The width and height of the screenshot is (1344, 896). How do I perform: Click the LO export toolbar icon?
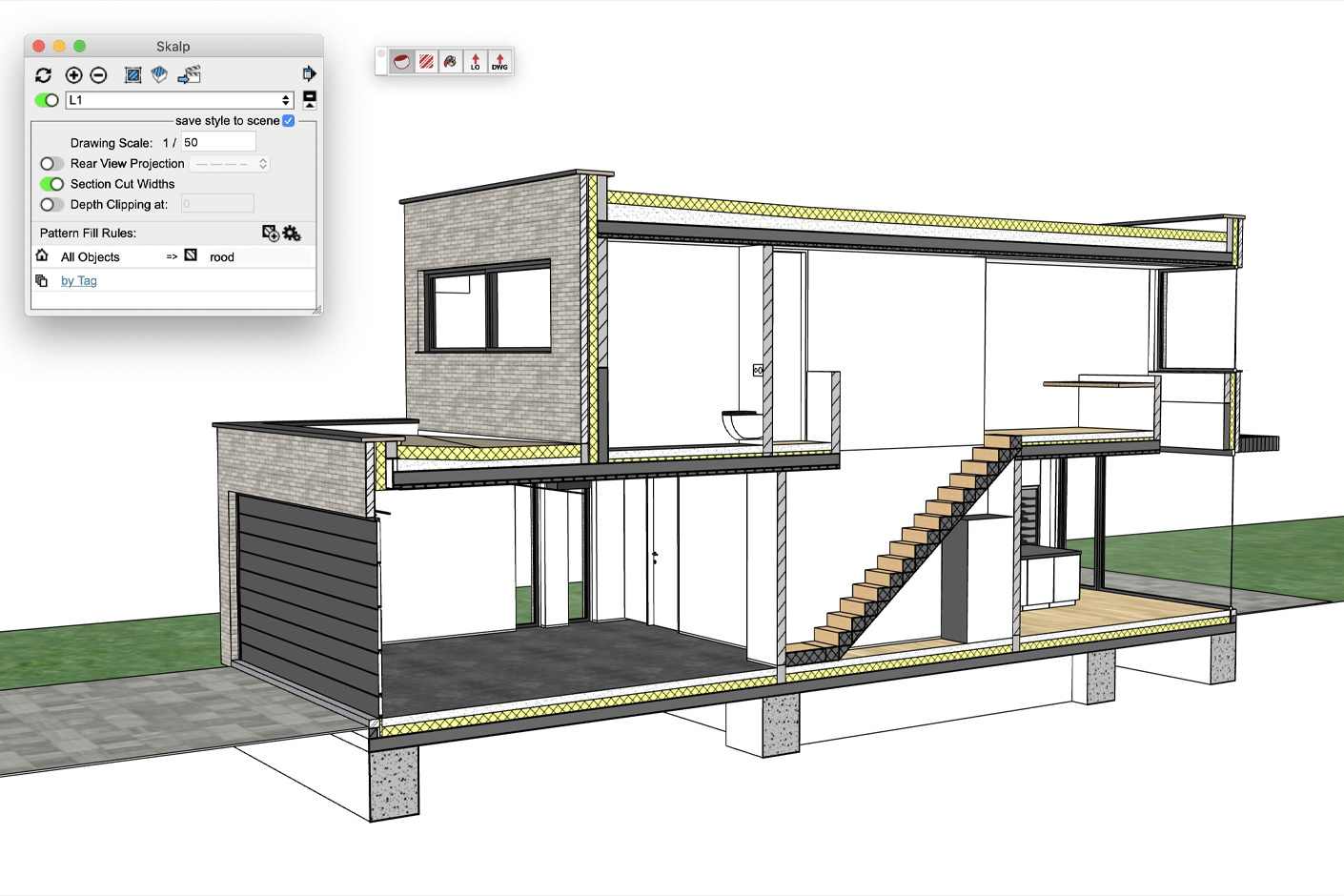pyautogui.click(x=476, y=62)
